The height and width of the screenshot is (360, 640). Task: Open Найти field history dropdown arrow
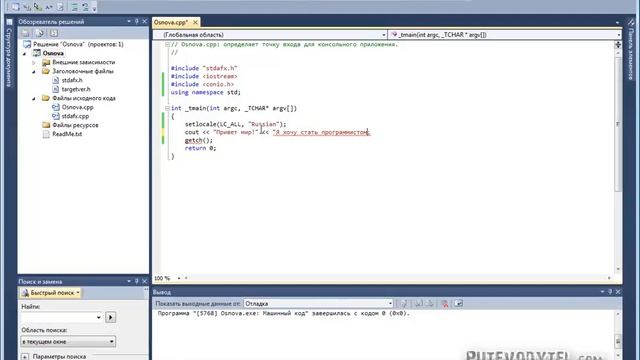pos(98,317)
